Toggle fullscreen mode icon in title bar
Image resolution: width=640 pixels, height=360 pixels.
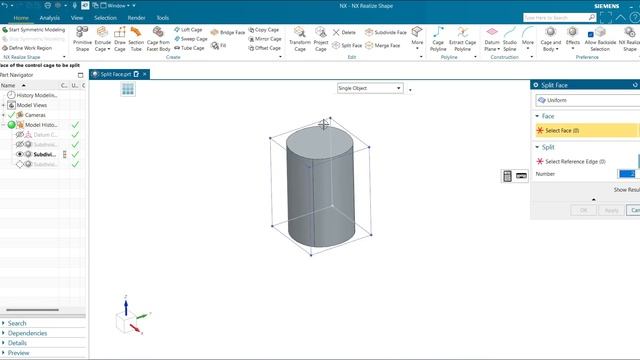(x=606, y=18)
